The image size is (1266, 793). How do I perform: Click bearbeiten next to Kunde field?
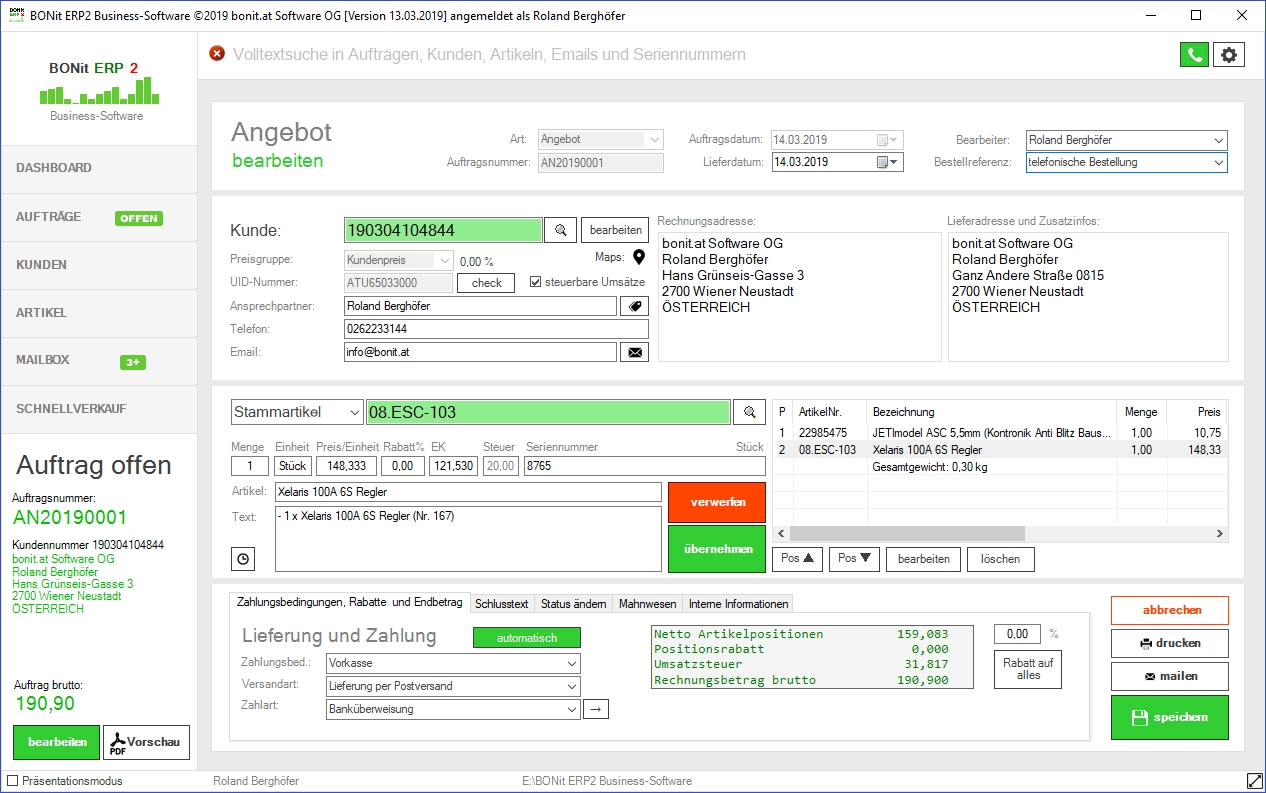point(615,231)
